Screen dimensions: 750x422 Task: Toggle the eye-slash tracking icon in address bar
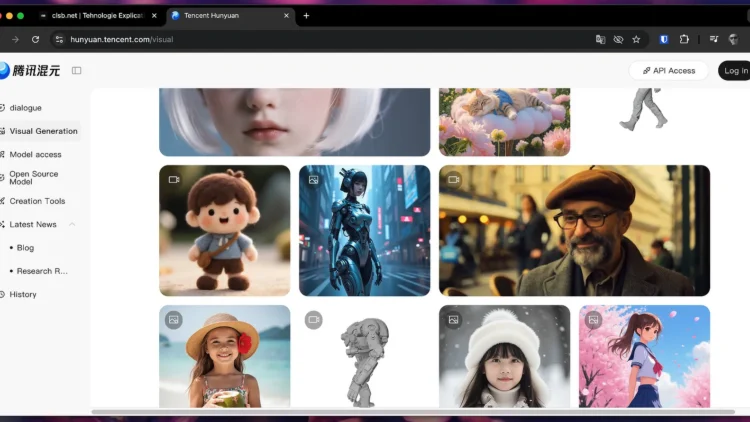(x=618, y=39)
